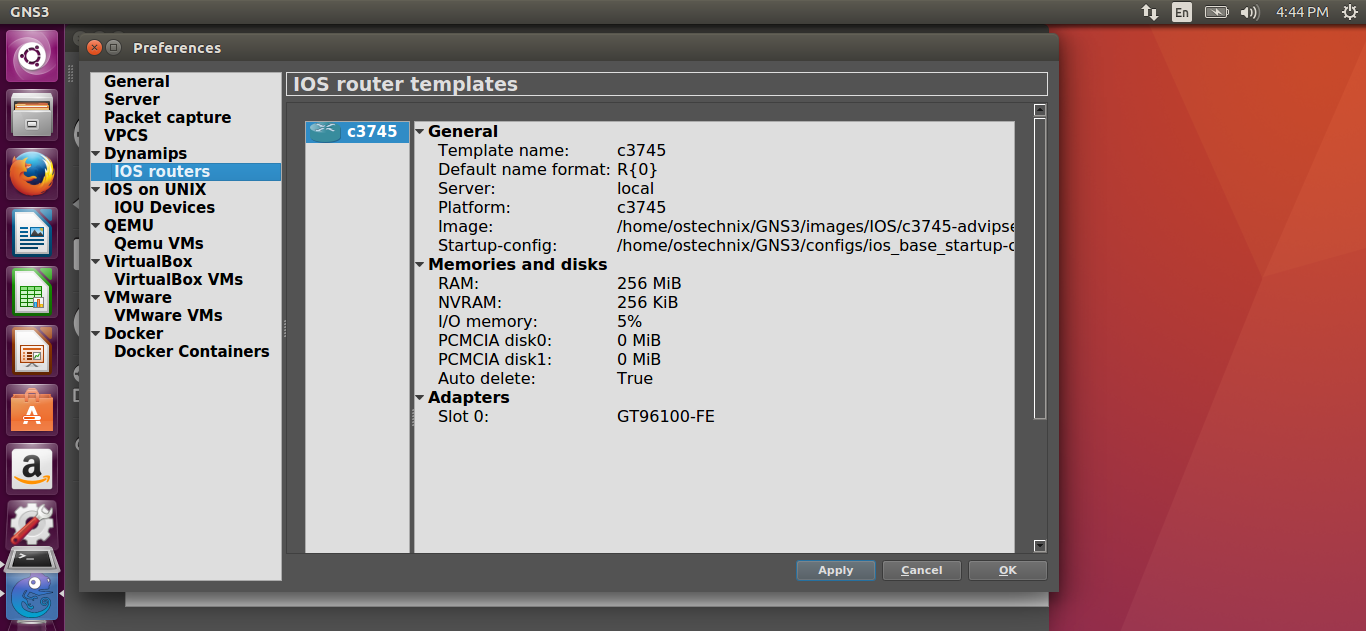The width and height of the screenshot is (1366, 631).
Task: Click the GNS3 chameleon icon in launcher
Action: [x=33, y=596]
